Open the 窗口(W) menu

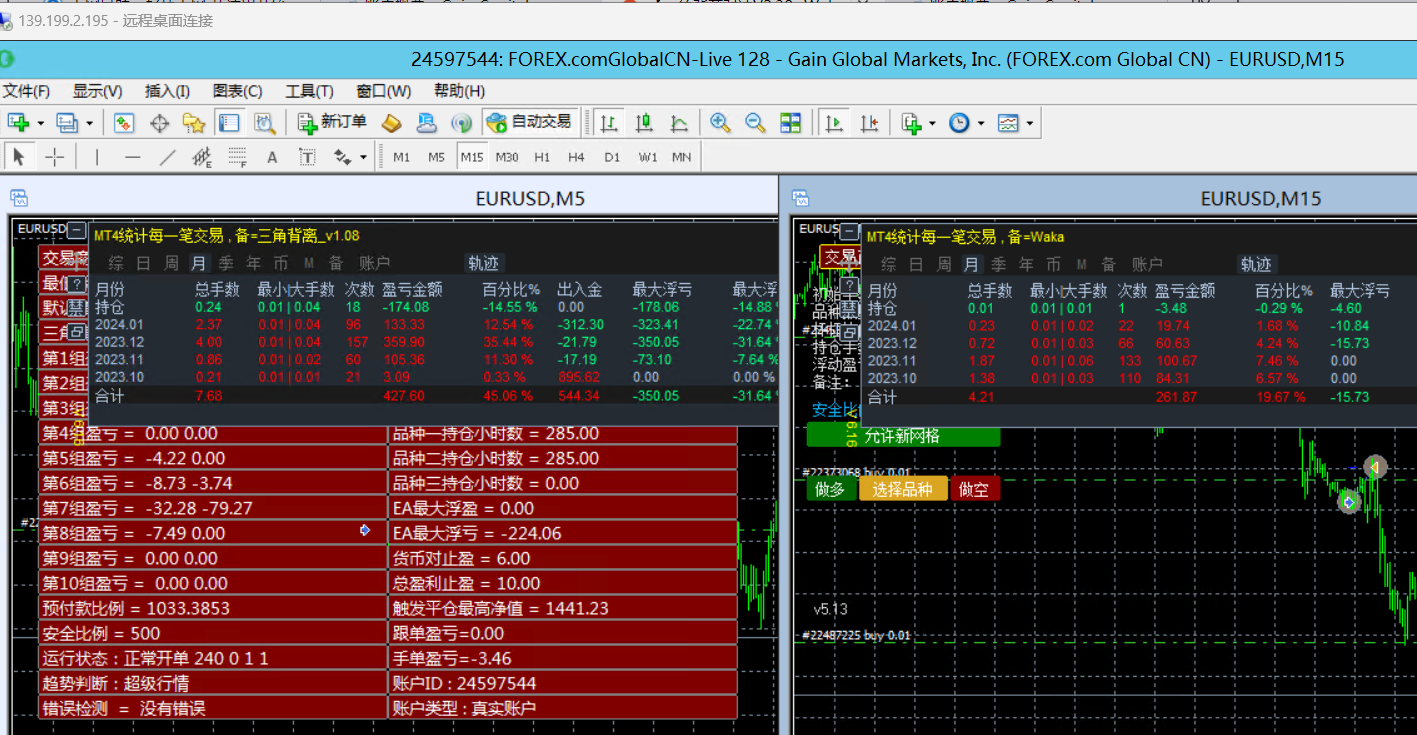384,91
